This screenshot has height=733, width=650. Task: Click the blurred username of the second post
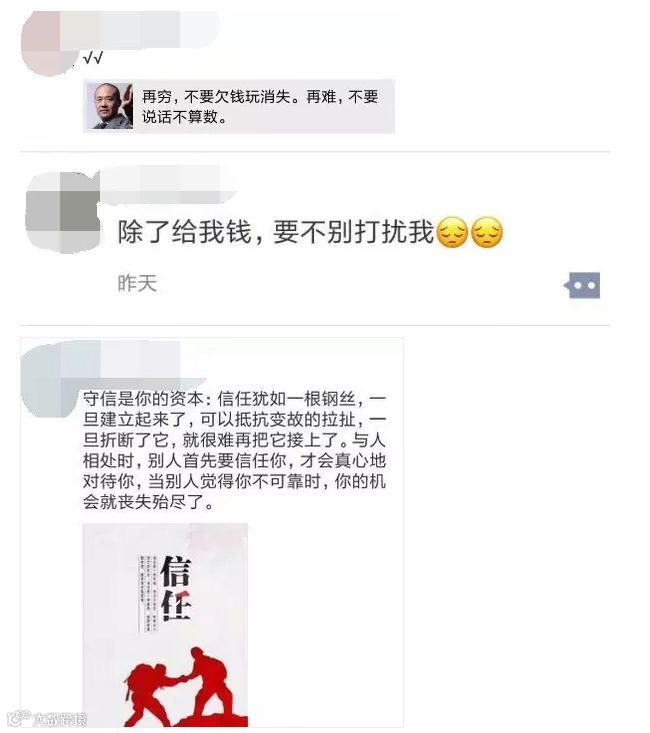(x=168, y=186)
